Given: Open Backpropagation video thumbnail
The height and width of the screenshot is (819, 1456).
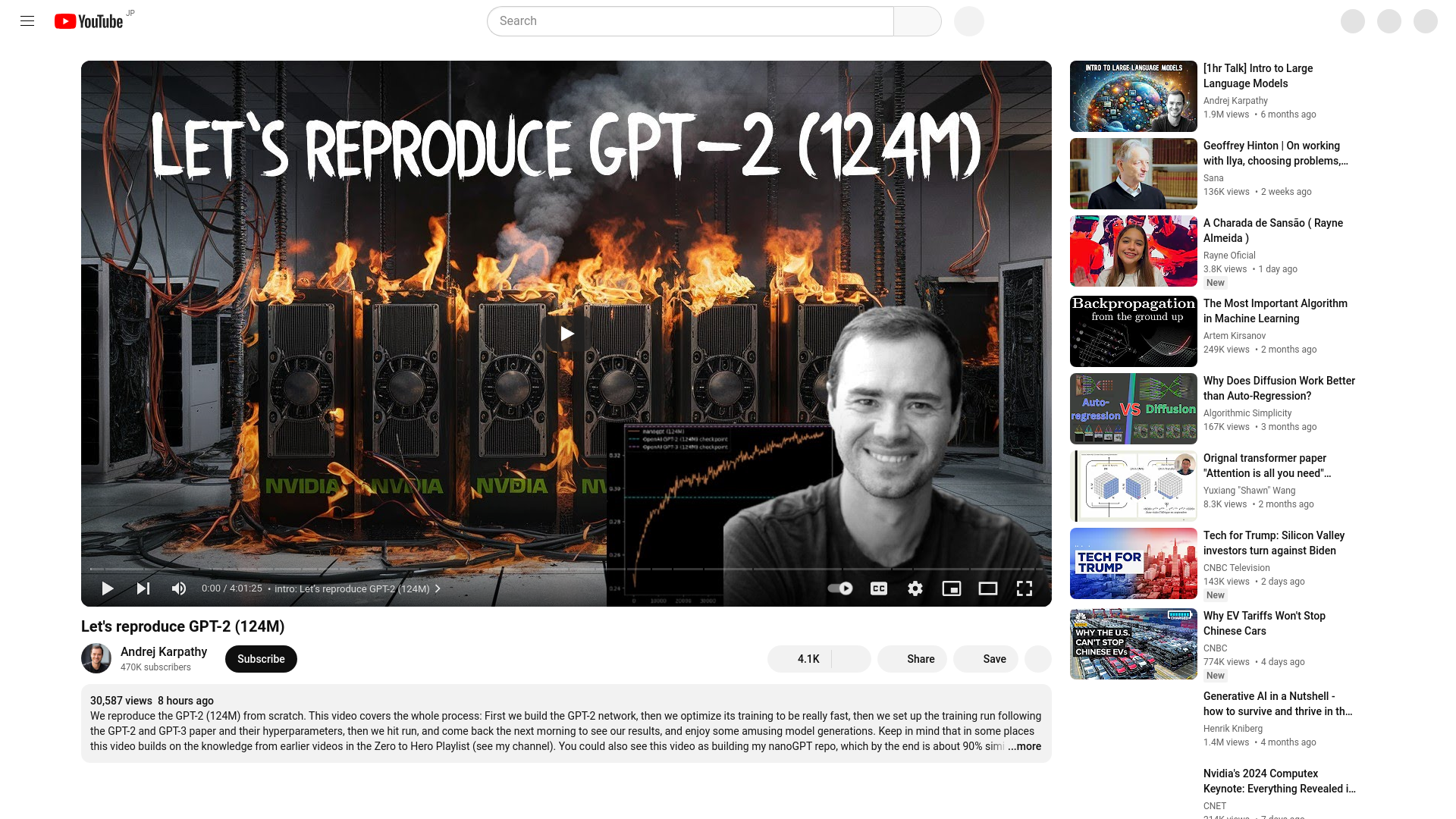Looking at the screenshot, I should (x=1134, y=331).
